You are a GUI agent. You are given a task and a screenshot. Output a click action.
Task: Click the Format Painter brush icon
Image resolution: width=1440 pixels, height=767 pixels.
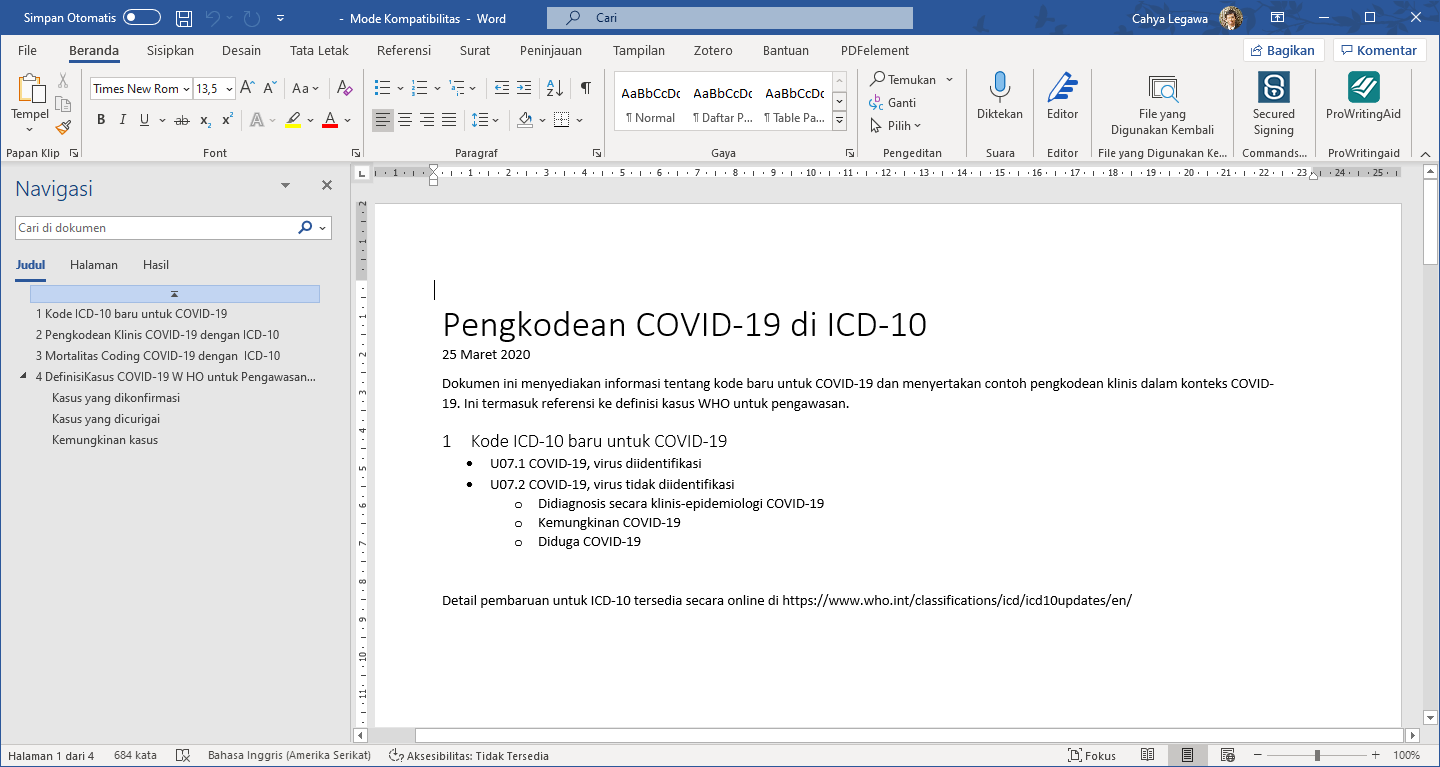click(63, 127)
